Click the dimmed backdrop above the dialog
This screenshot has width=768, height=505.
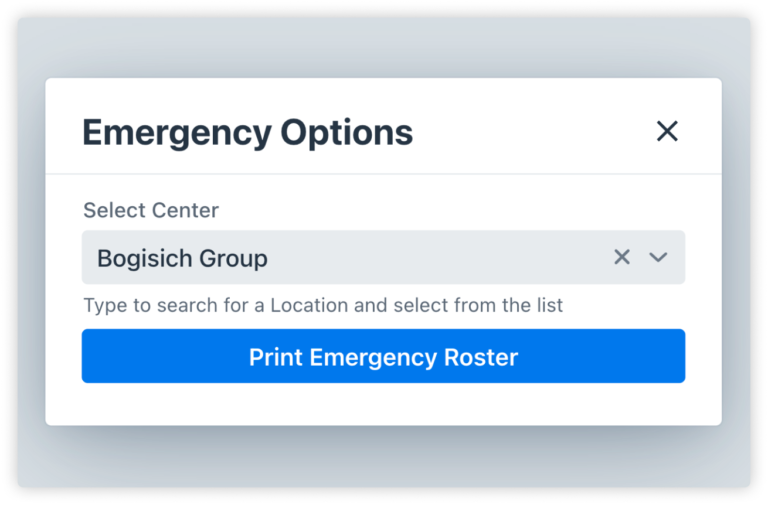383,47
